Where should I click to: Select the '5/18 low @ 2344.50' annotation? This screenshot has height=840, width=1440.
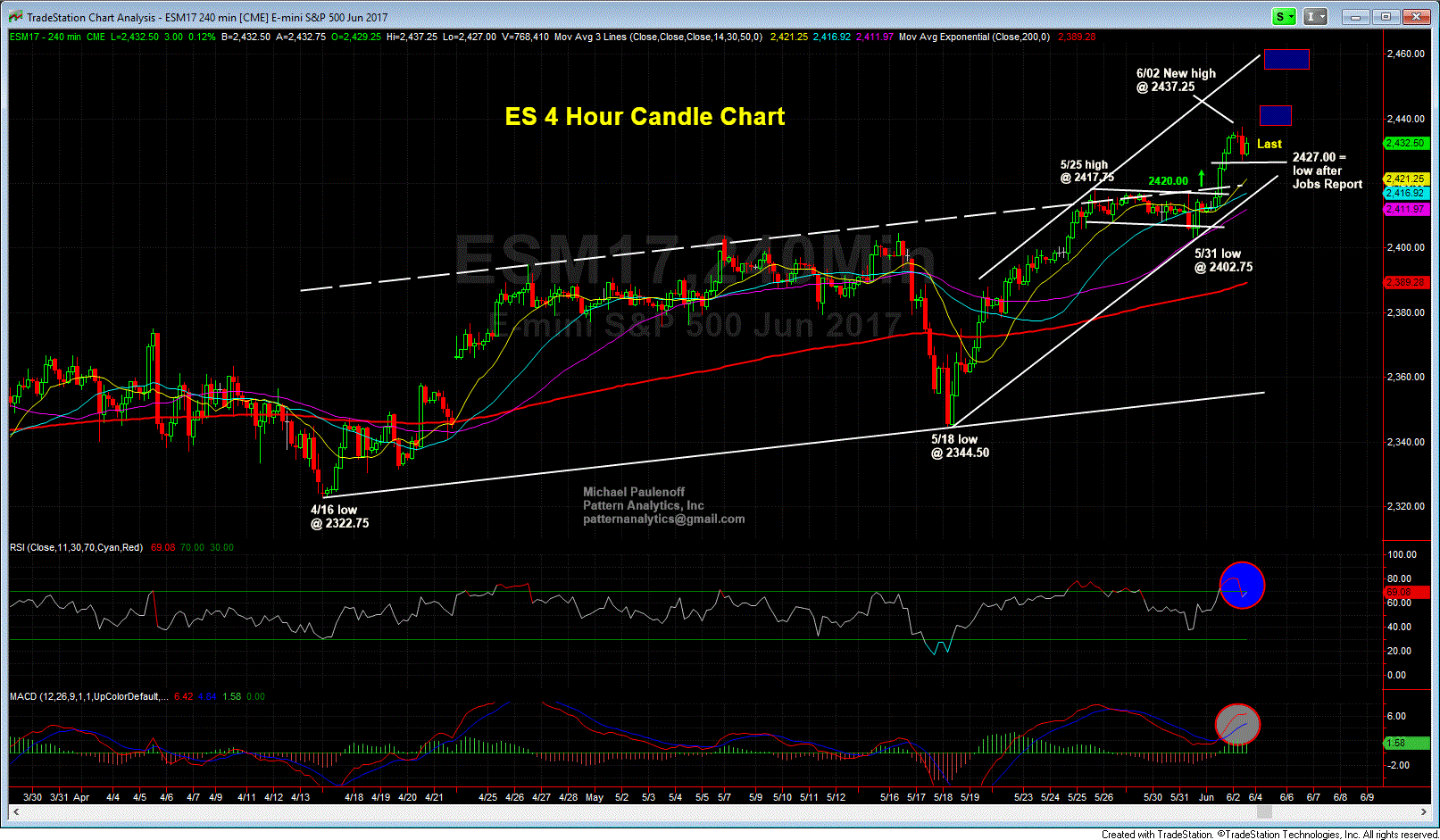pyautogui.click(x=960, y=446)
